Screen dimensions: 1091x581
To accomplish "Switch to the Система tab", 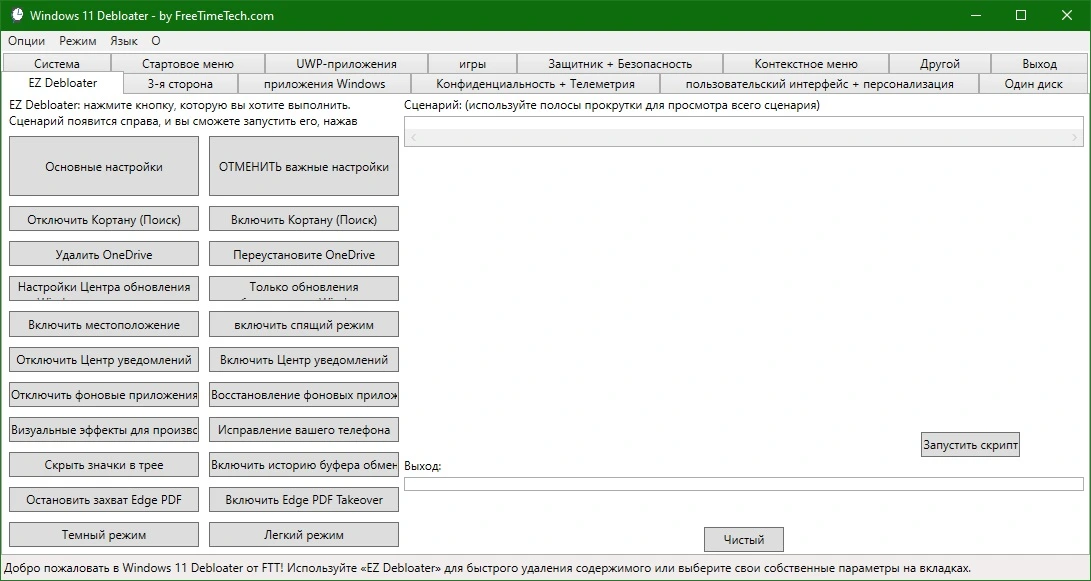I will 57,63.
